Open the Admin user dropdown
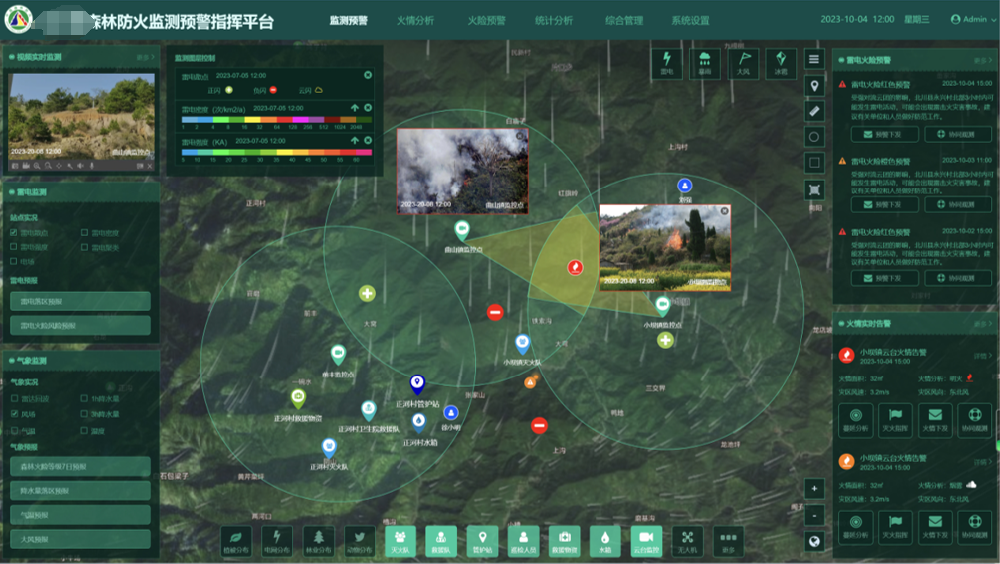Image resolution: width=1000 pixels, height=564 pixels. (x=968, y=20)
